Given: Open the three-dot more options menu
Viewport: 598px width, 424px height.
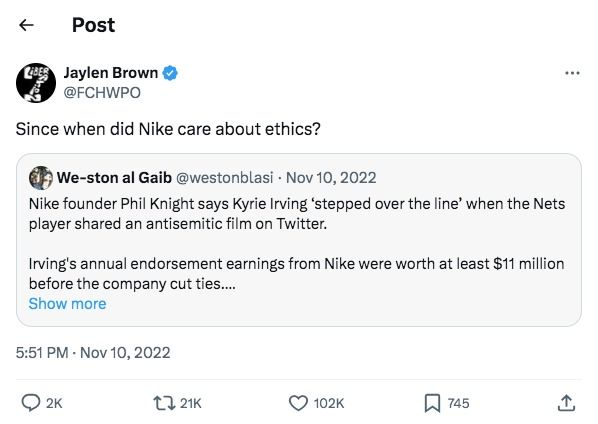Looking at the screenshot, I should [x=572, y=73].
